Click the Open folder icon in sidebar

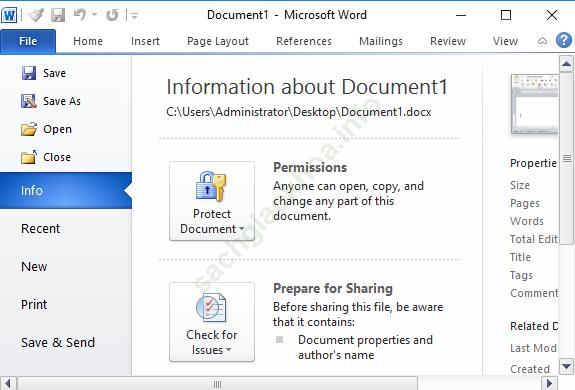[29, 129]
